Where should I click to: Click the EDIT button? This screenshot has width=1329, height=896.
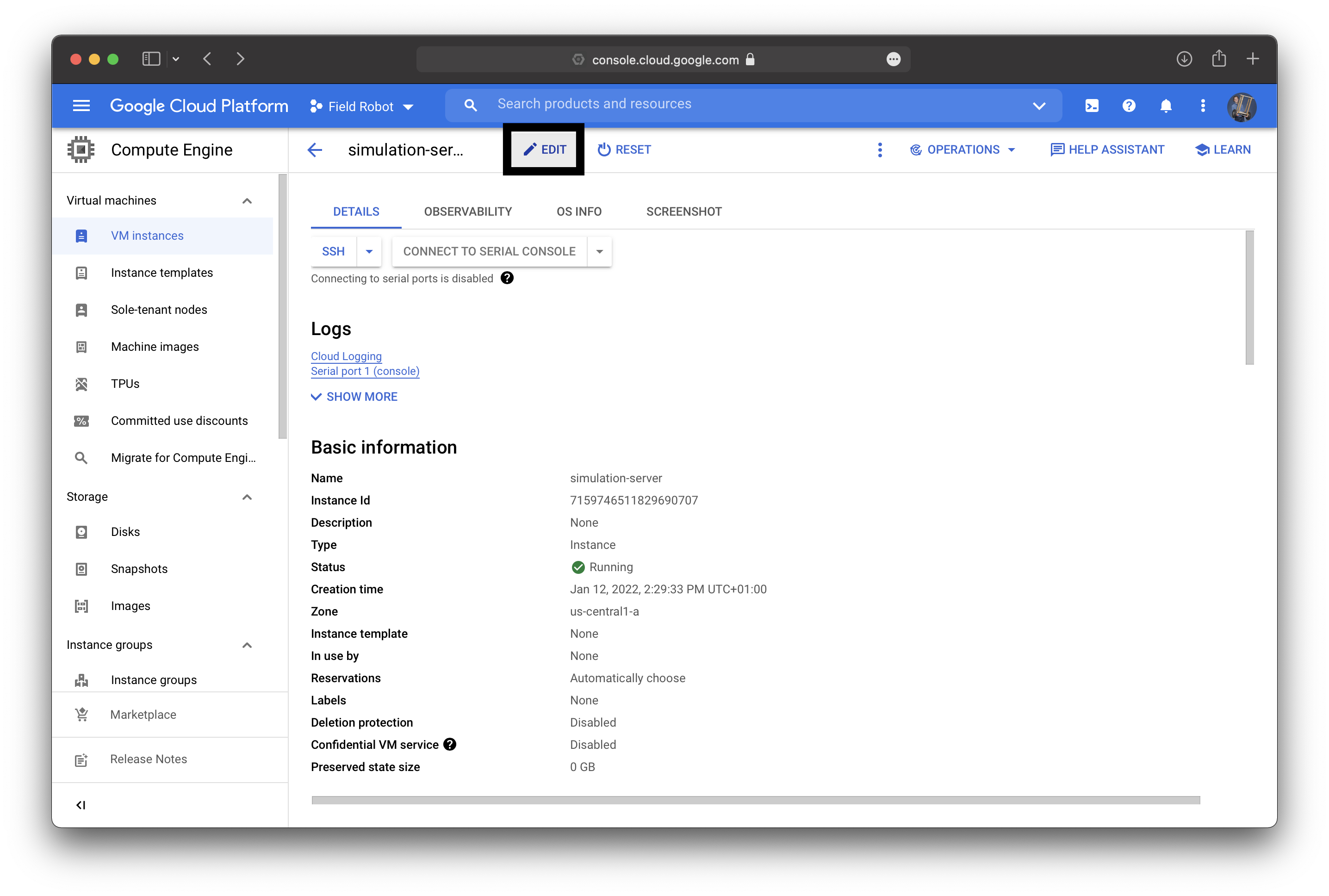(544, 149)
